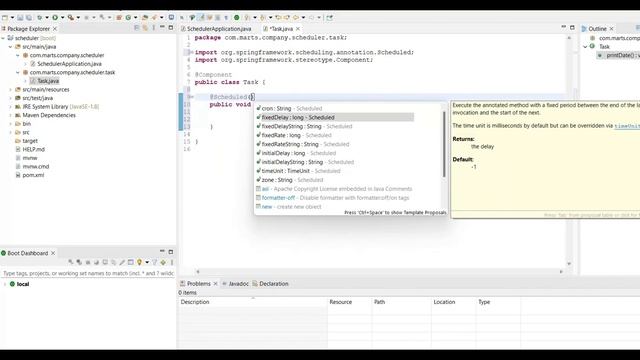Image resolution: width=640 pixels, height=360 pixels.
Task: Click the green Run button in toolbar
Action: [x=55, y=18]
